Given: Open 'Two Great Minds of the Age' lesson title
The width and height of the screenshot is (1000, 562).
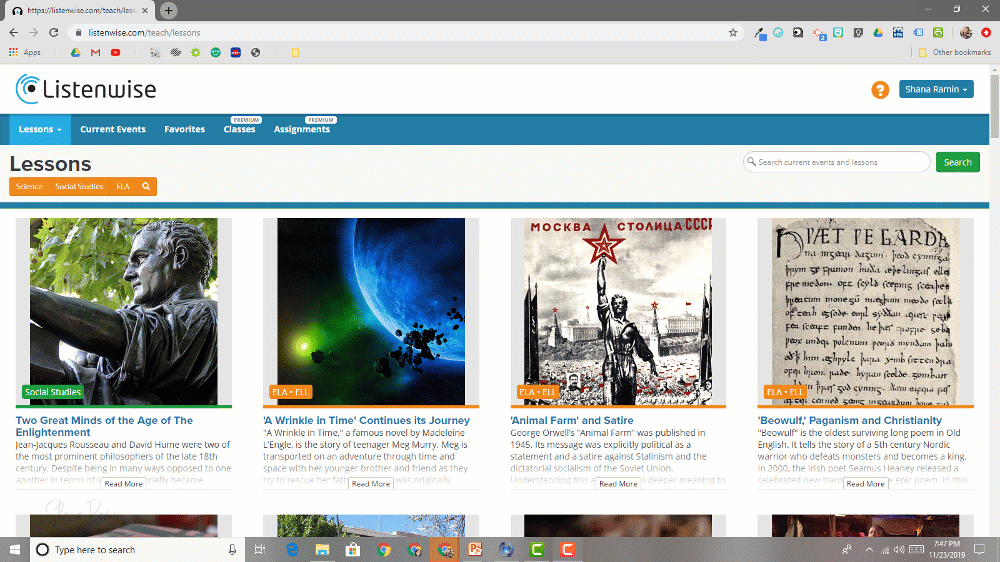Looking at the screenshot, I should (104, 426).
